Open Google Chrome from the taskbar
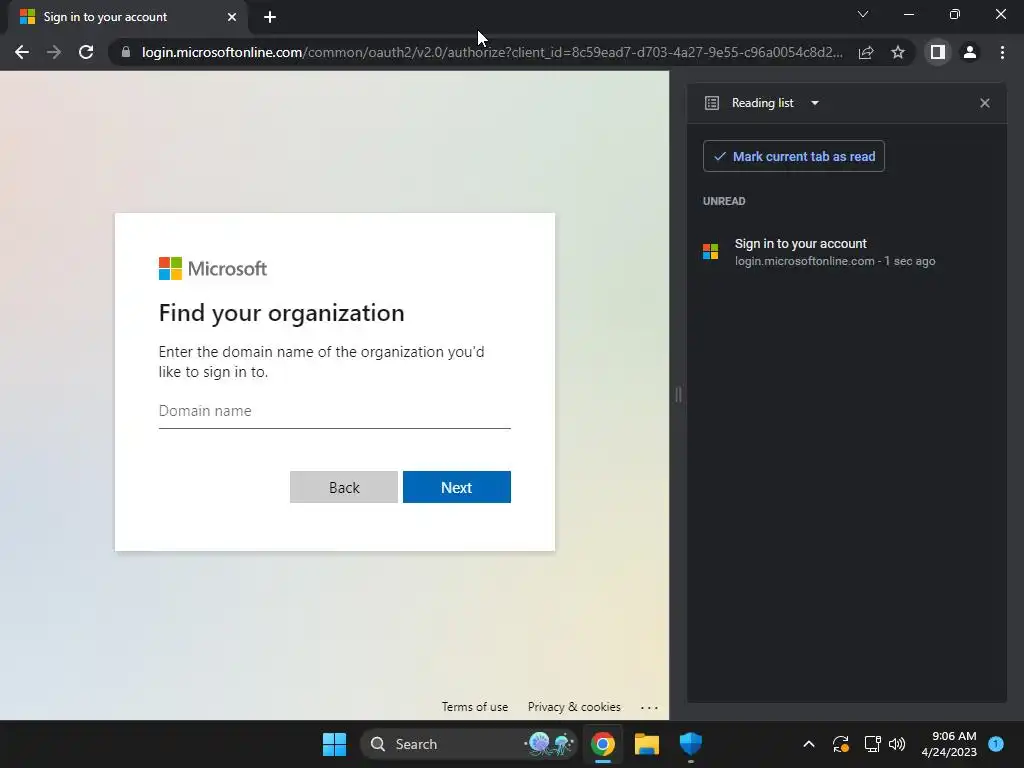This screenshot has height=768, width=1024. [x=603, y=744]
